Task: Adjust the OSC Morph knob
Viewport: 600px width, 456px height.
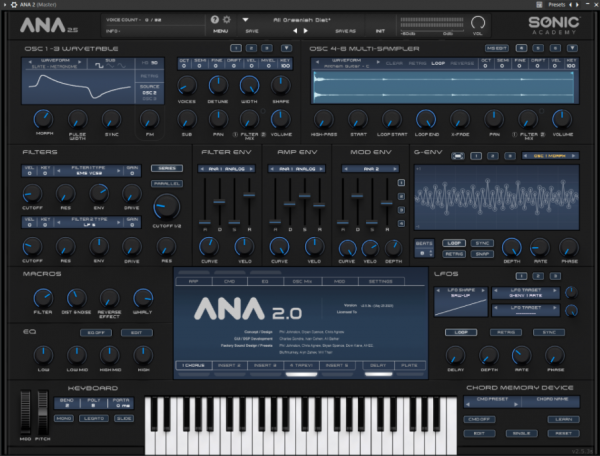Action: [x=43, y=119]
